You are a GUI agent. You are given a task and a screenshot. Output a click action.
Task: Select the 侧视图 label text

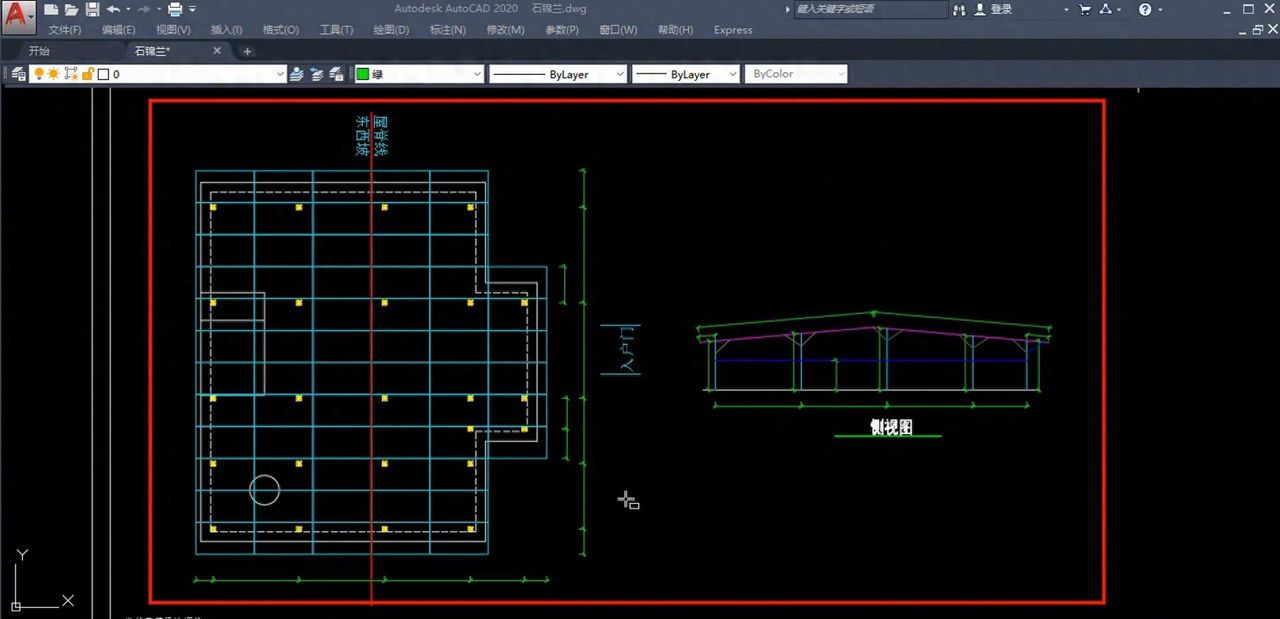[892, 427]
